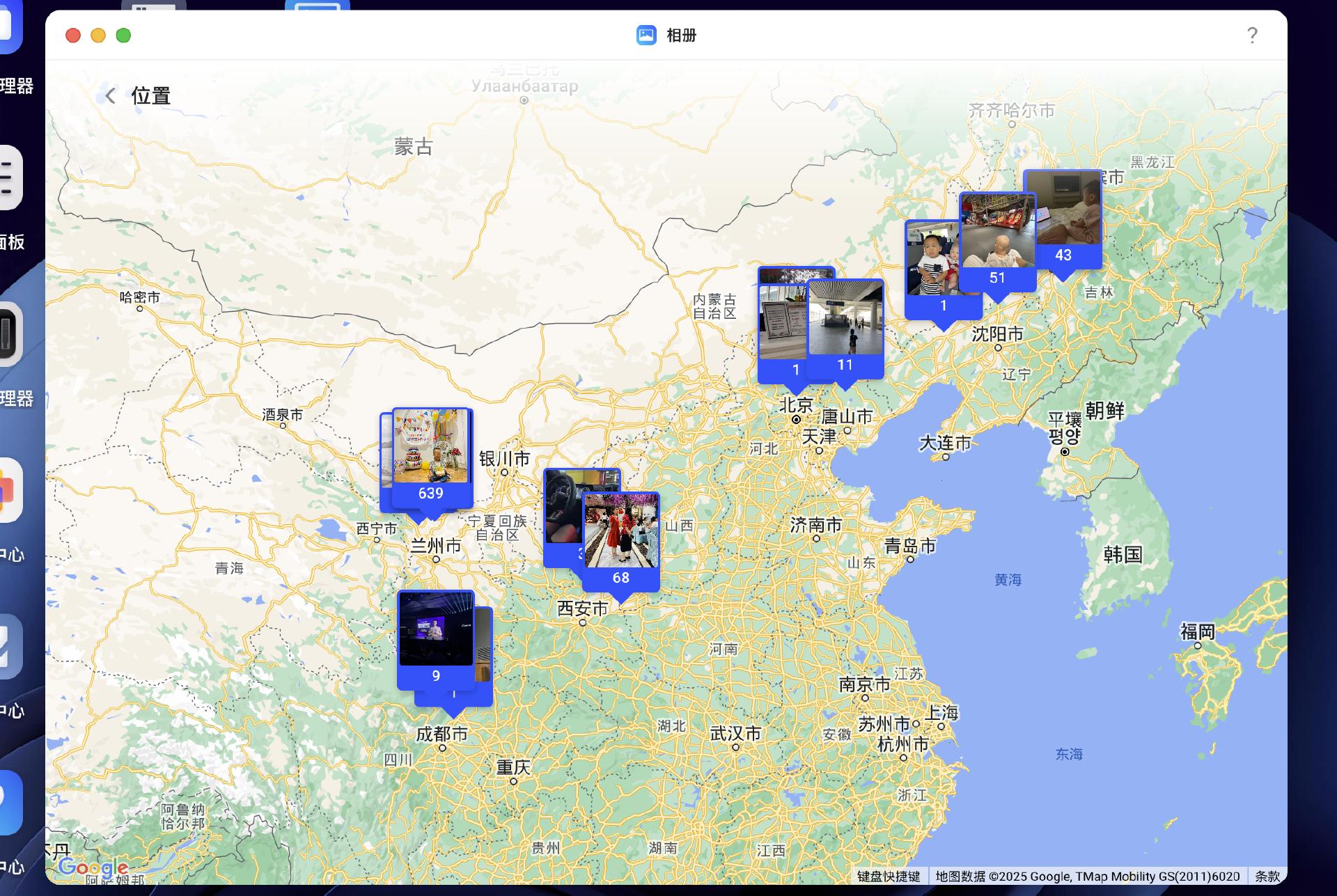Click the 沈阳市 city label
The width and height of the screenshot is (1337, 896).
tap(997, 334)
